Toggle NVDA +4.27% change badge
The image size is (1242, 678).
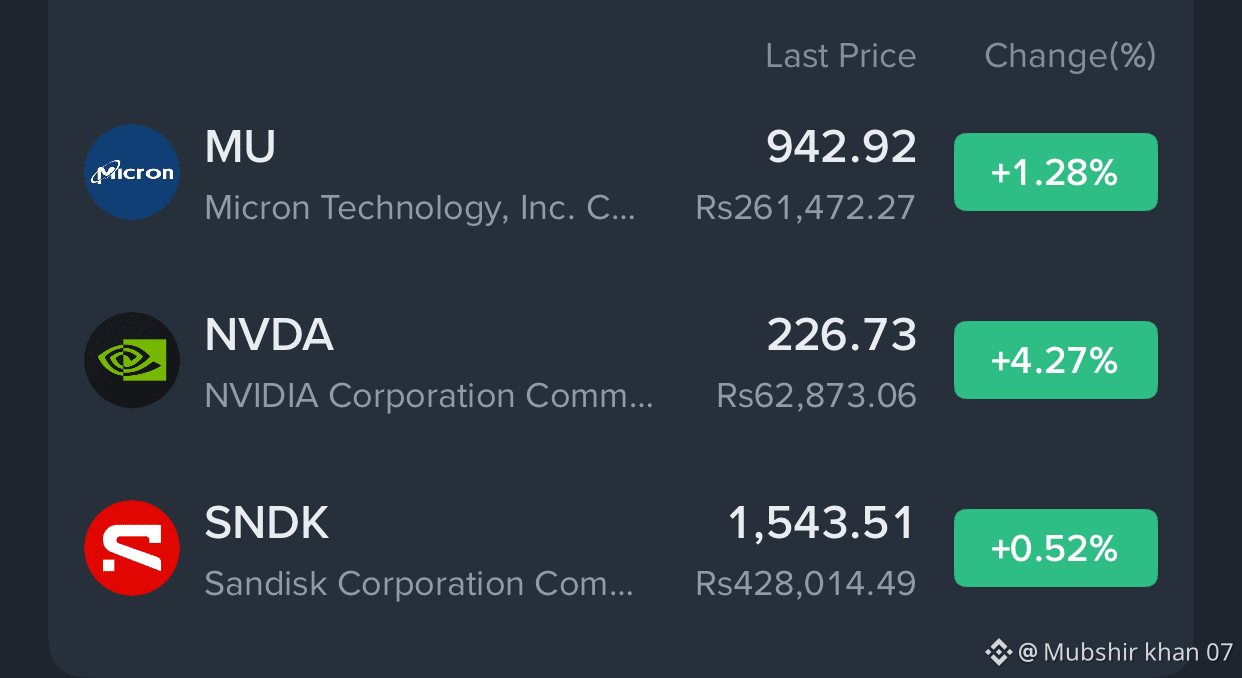click(x=1055, y=360)
